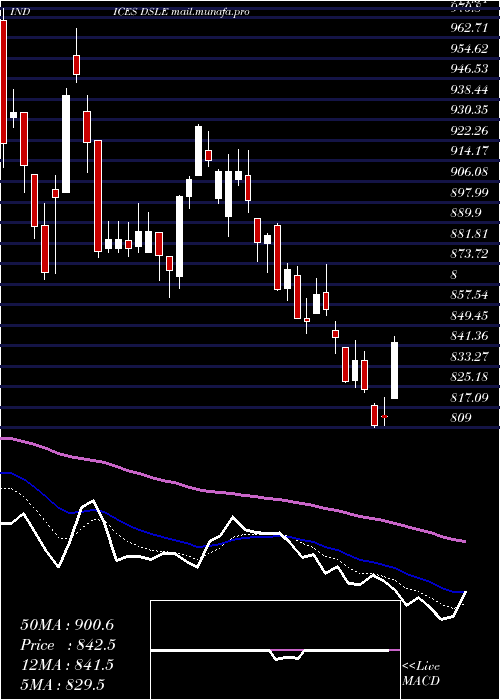Click the 833.27 price axis label
Screen dimensions: 500x700
pos(469,356)
